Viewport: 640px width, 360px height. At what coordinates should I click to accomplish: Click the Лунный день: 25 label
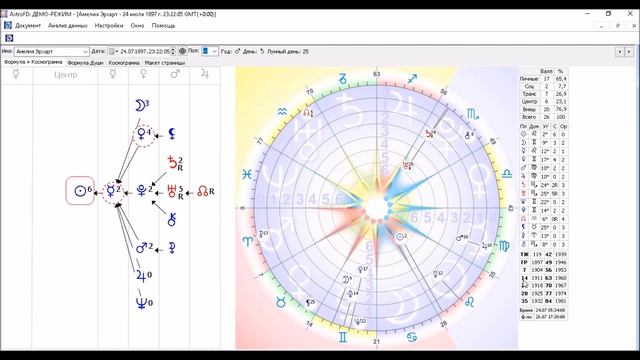point(288,52)
